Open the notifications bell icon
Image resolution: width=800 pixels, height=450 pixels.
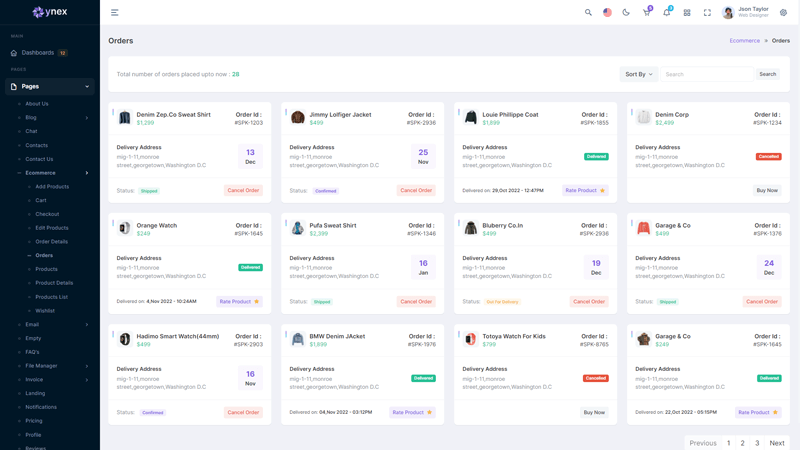click(x=667, y=13)
